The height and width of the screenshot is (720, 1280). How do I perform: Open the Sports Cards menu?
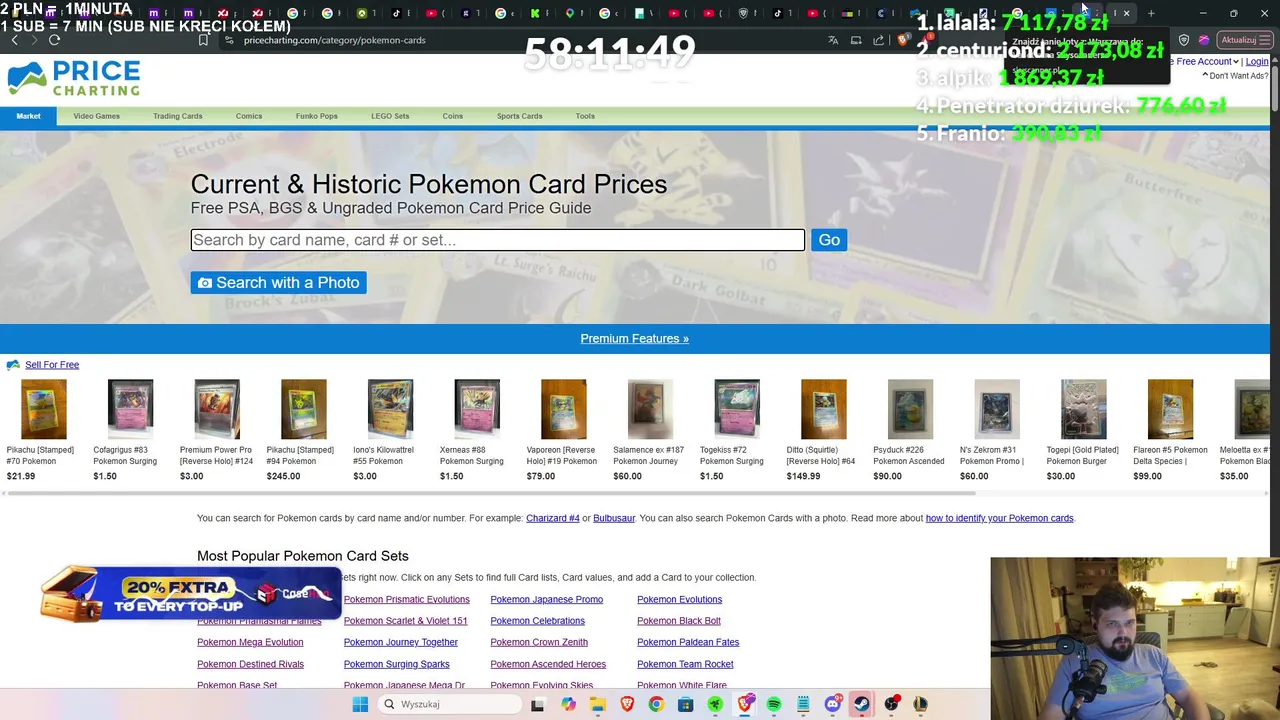point(520,116)
